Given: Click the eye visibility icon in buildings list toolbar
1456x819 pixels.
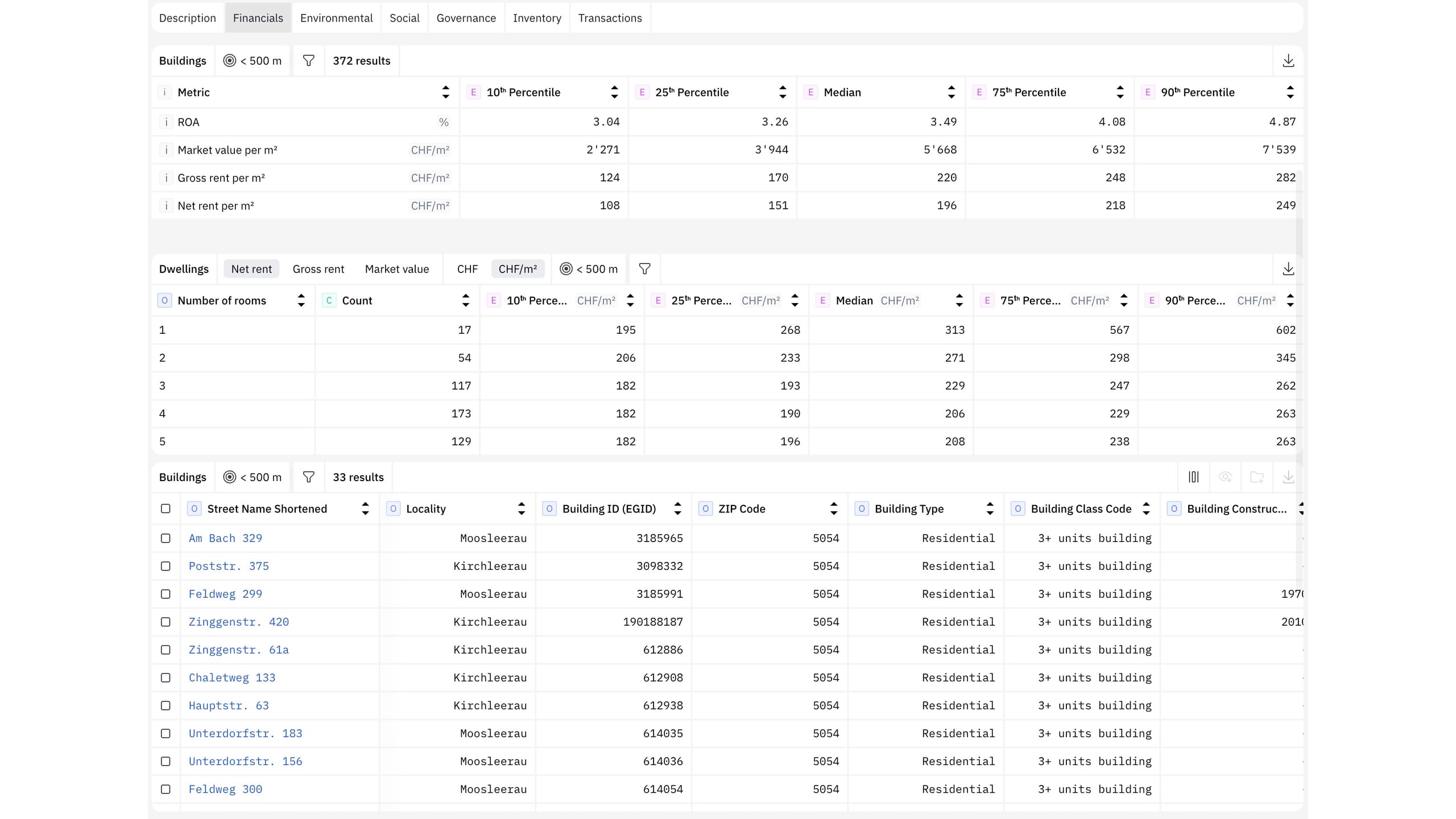Looking at the screenshot, I should pyautogui.click(x=1226, y=477).
